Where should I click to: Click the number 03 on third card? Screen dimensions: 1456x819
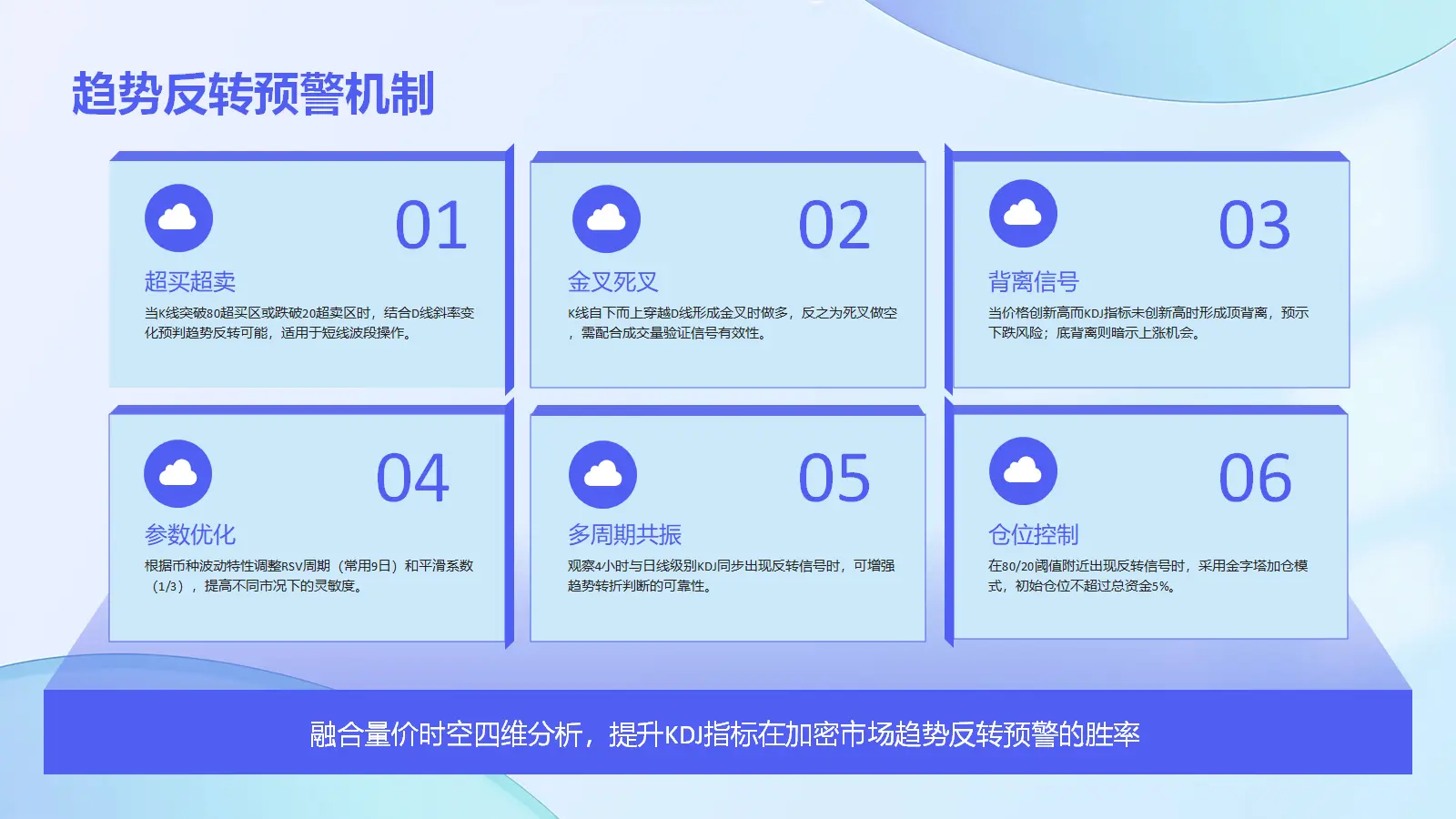1255,226
